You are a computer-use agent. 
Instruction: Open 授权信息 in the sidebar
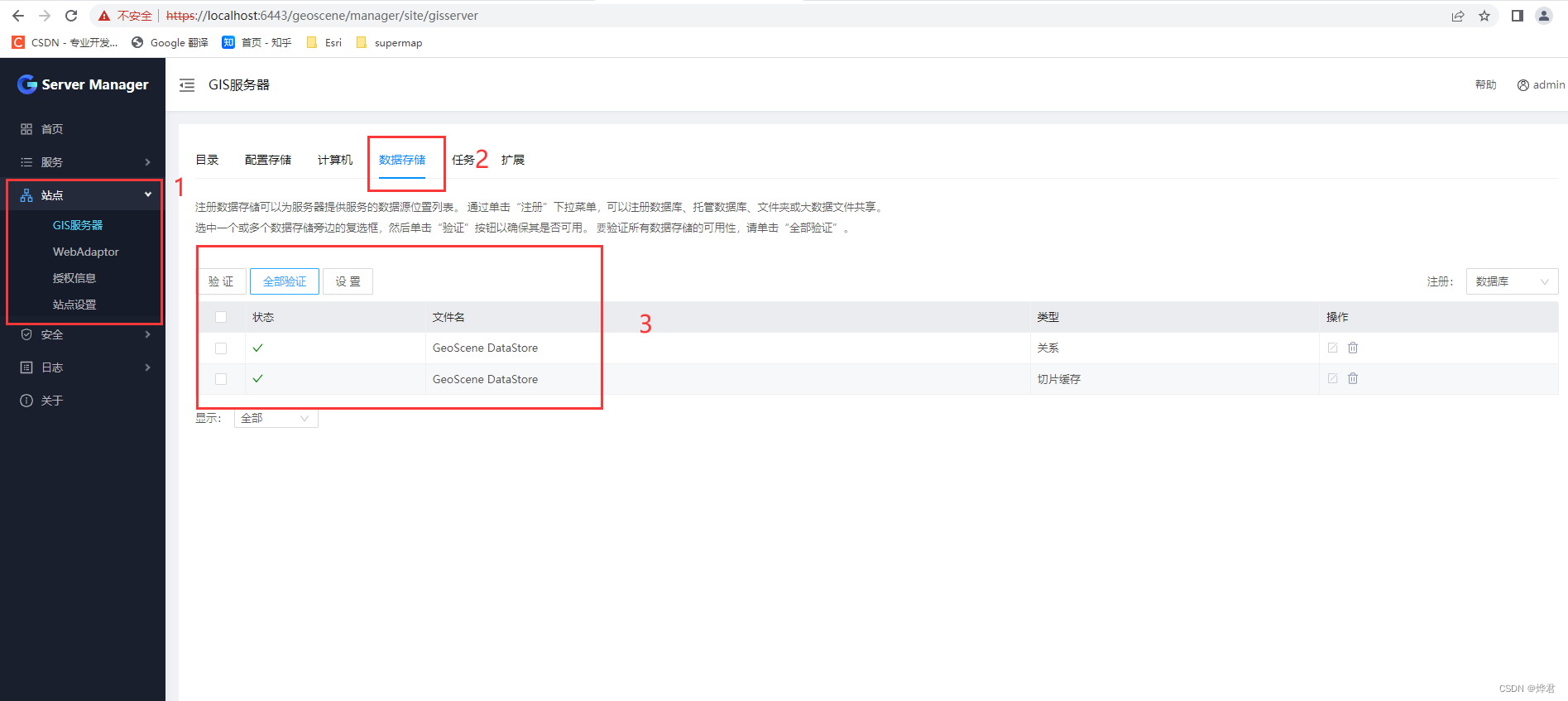pyautogui.click(x=74, y=278)
